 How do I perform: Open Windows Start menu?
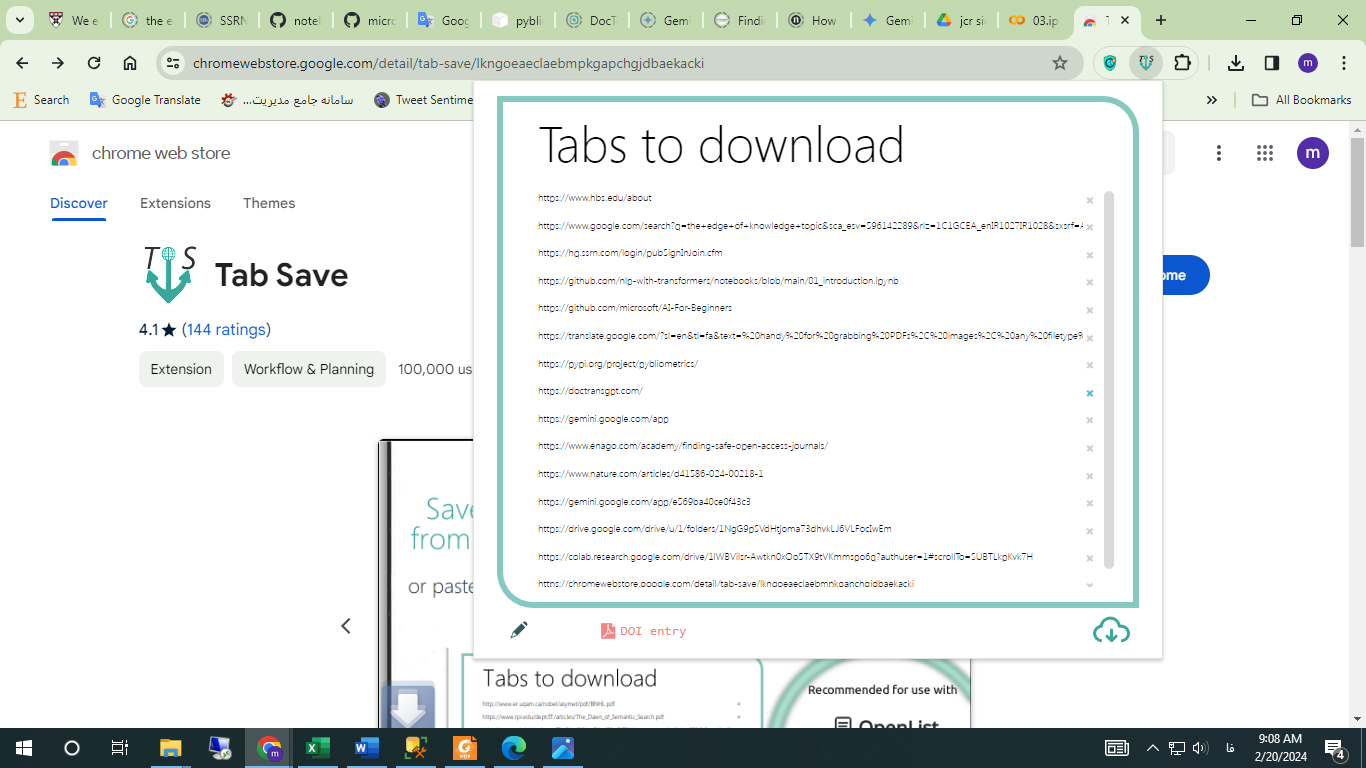(x=24, y=748)
